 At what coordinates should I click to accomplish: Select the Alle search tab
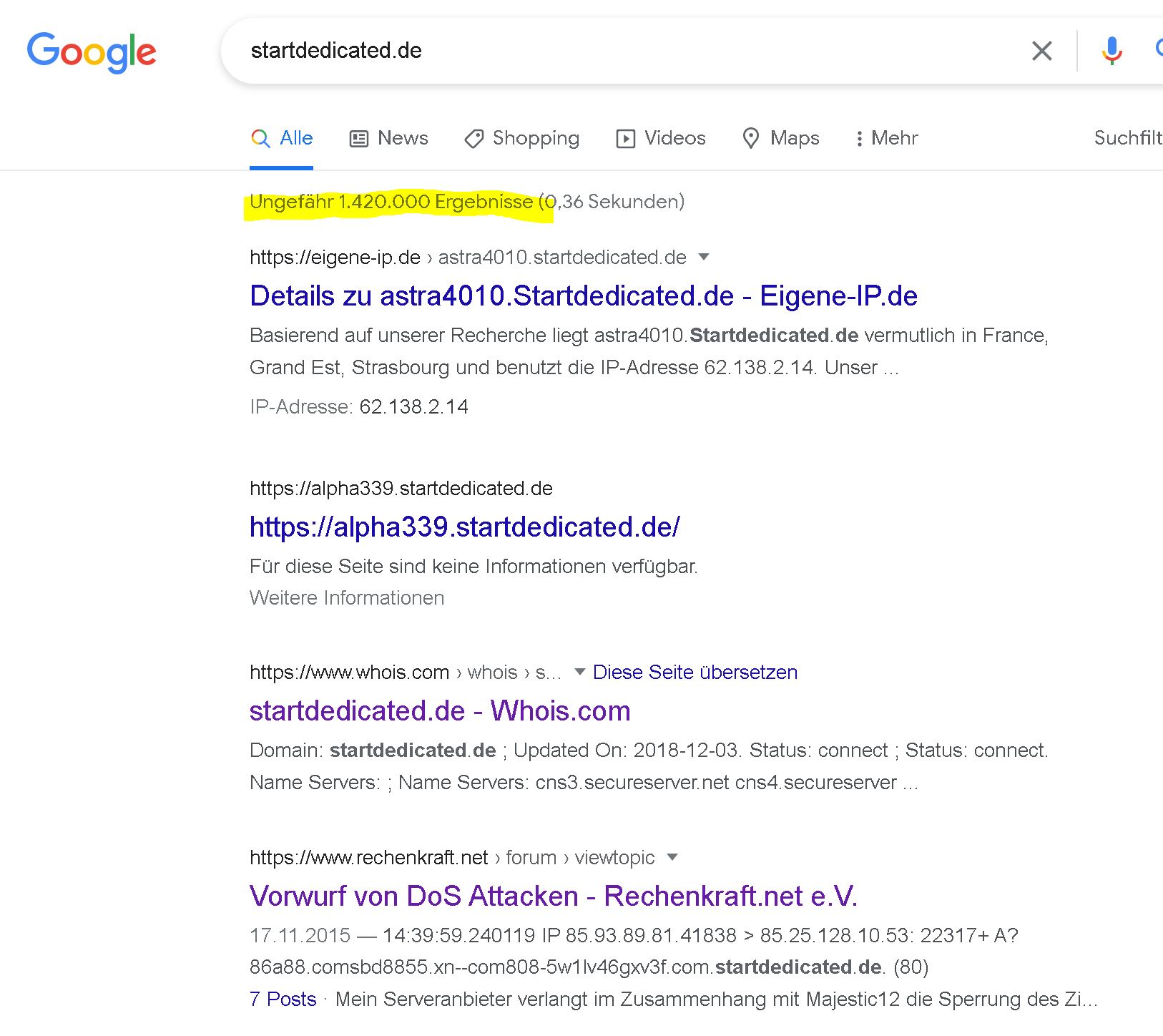tap(282, 138)
